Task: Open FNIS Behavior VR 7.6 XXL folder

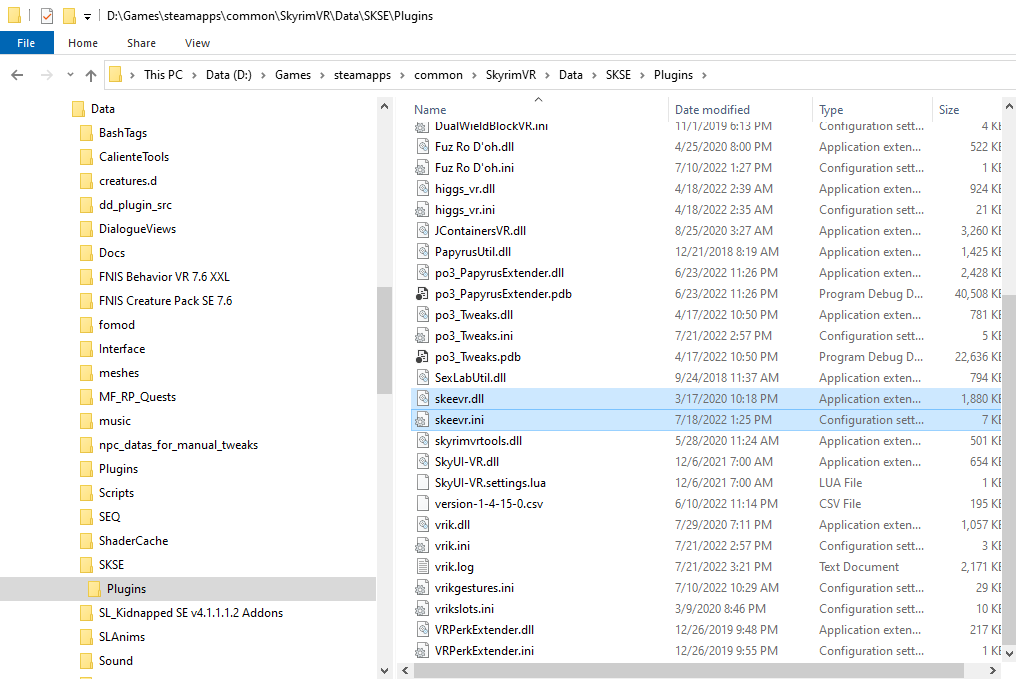Action: (x=164, y=277)
